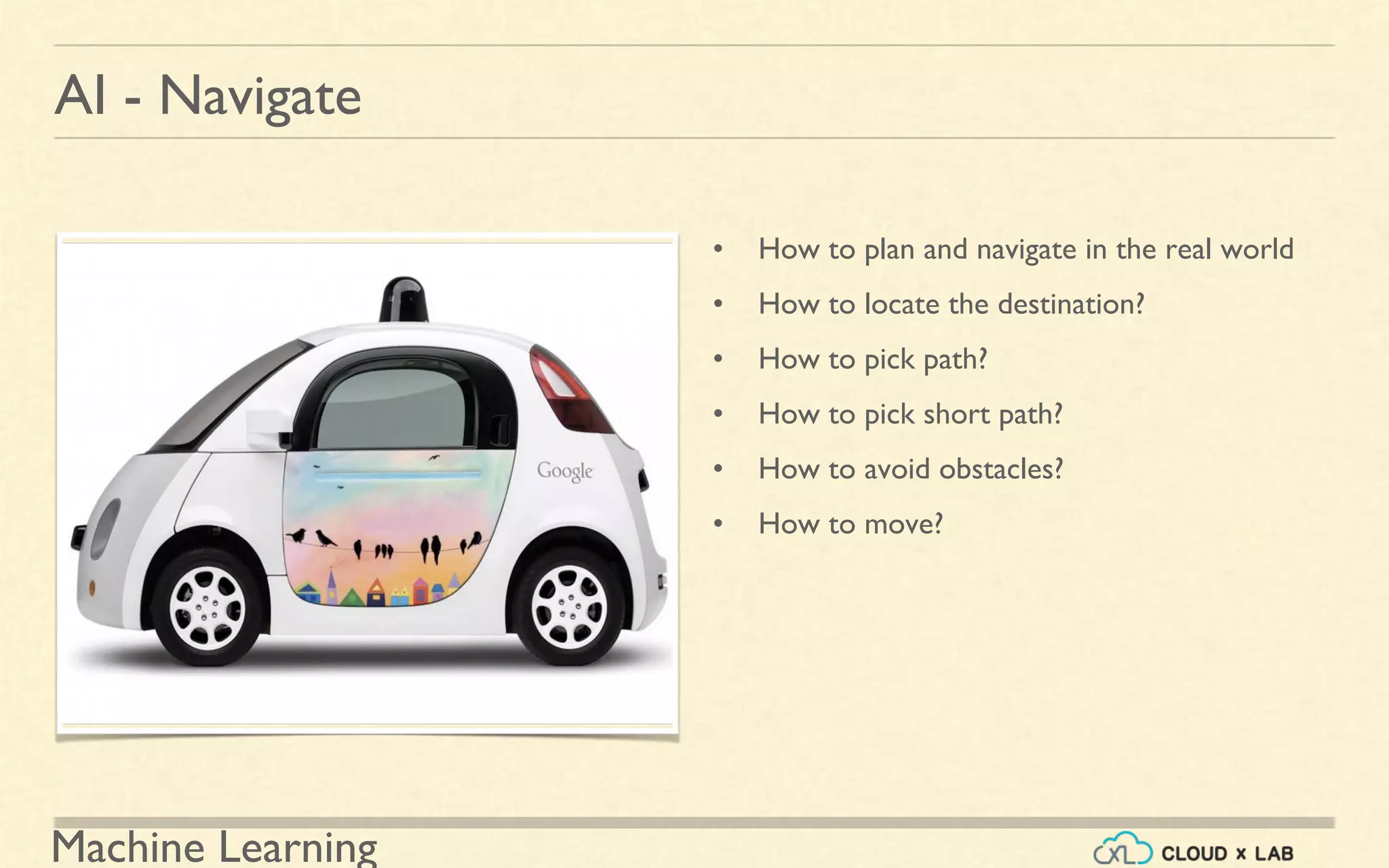Screen dimensions: 1389x868
Task: Click the "Google" logo on the car
Action: tap(566, 471)
